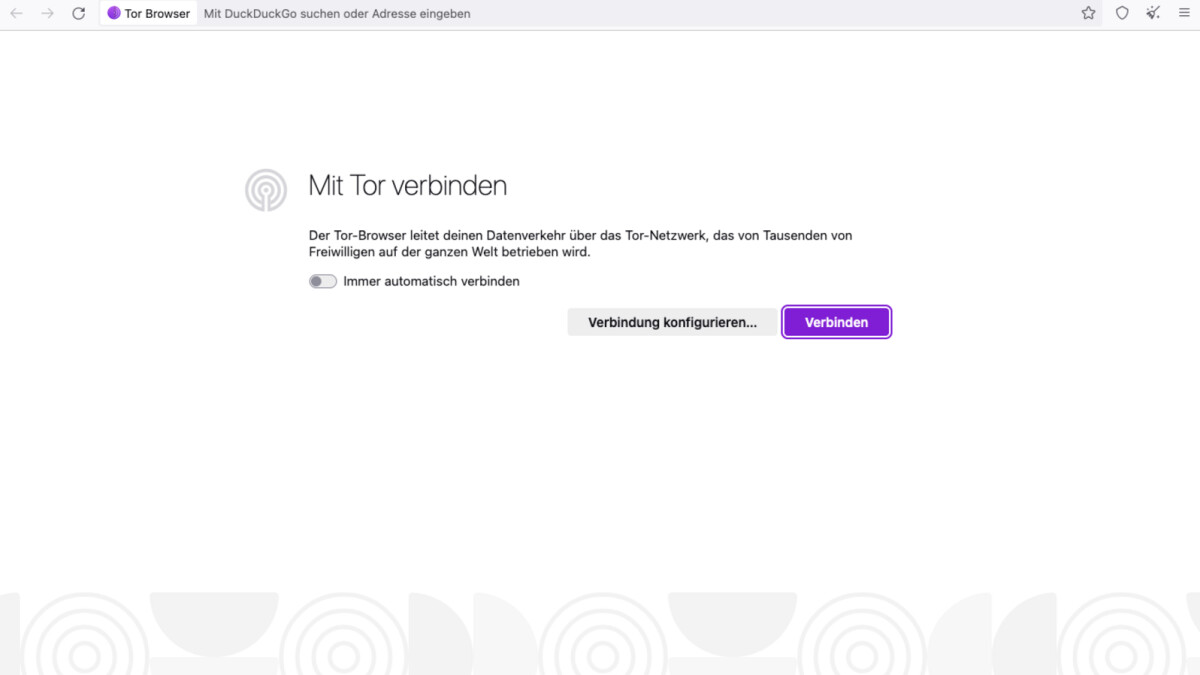
Task: Reload the current page
Action: point(78,13)
